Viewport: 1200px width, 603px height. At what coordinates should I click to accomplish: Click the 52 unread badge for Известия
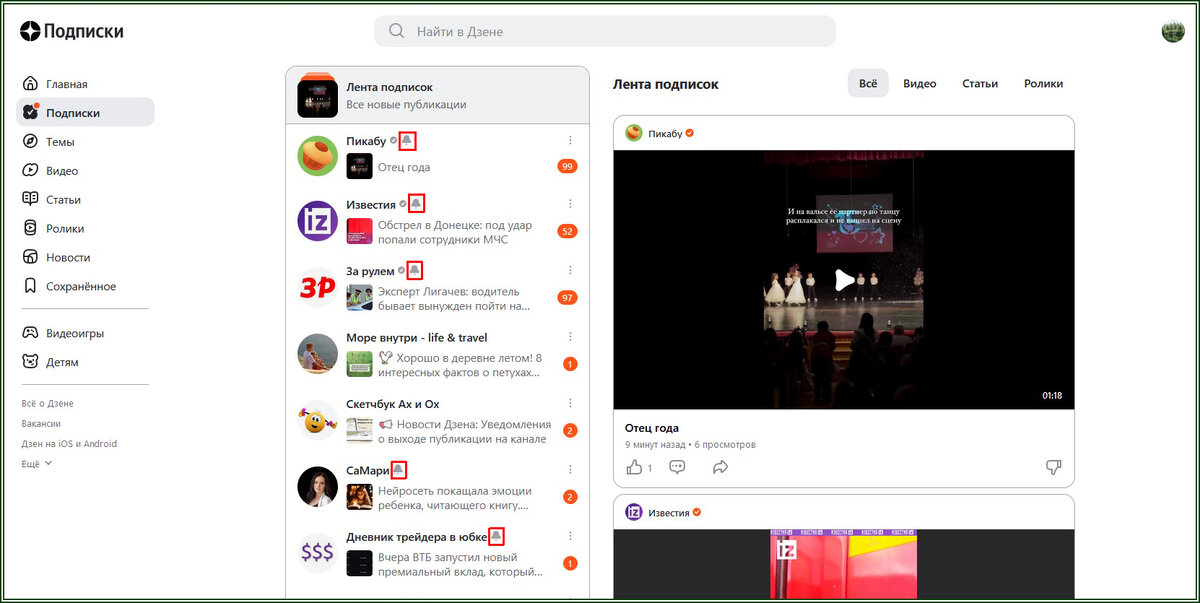click(x=568, y=231)
